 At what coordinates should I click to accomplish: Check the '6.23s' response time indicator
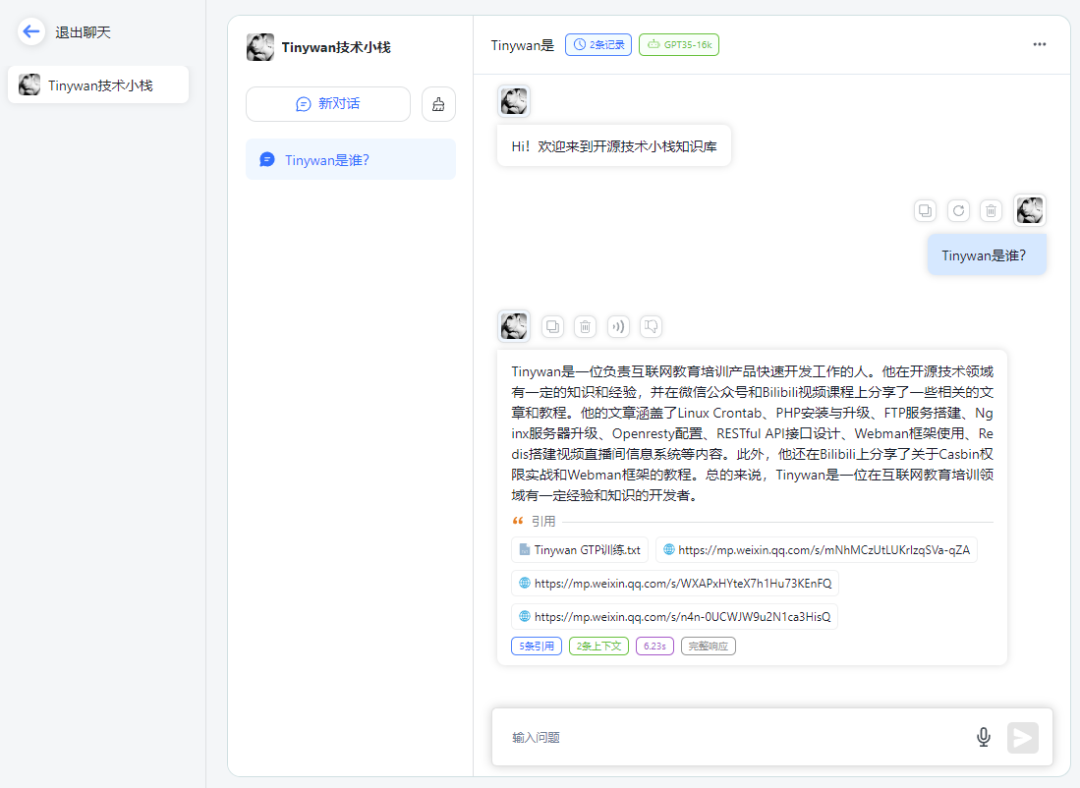654,646
